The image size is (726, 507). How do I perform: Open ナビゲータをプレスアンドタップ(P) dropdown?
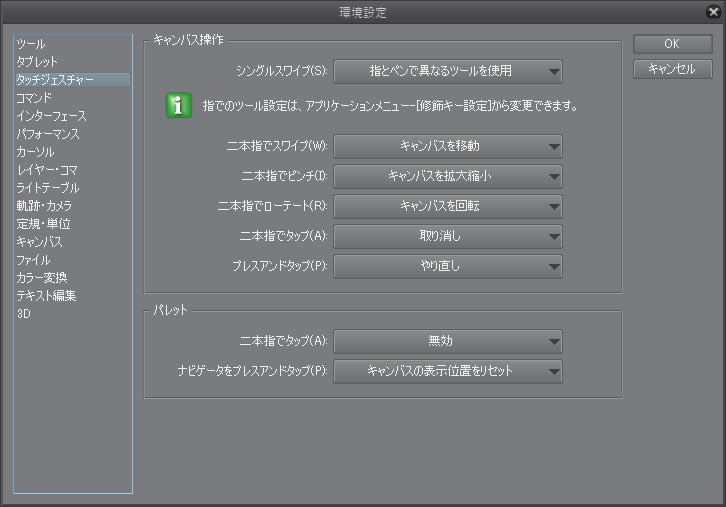coord(448,371)
